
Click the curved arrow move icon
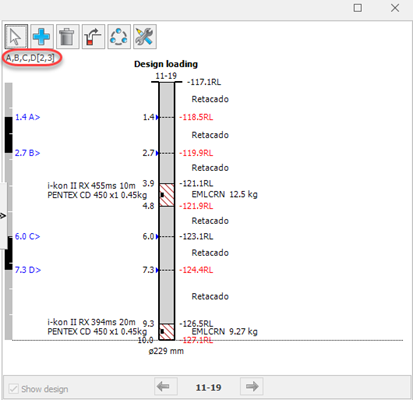click(93, 36)
